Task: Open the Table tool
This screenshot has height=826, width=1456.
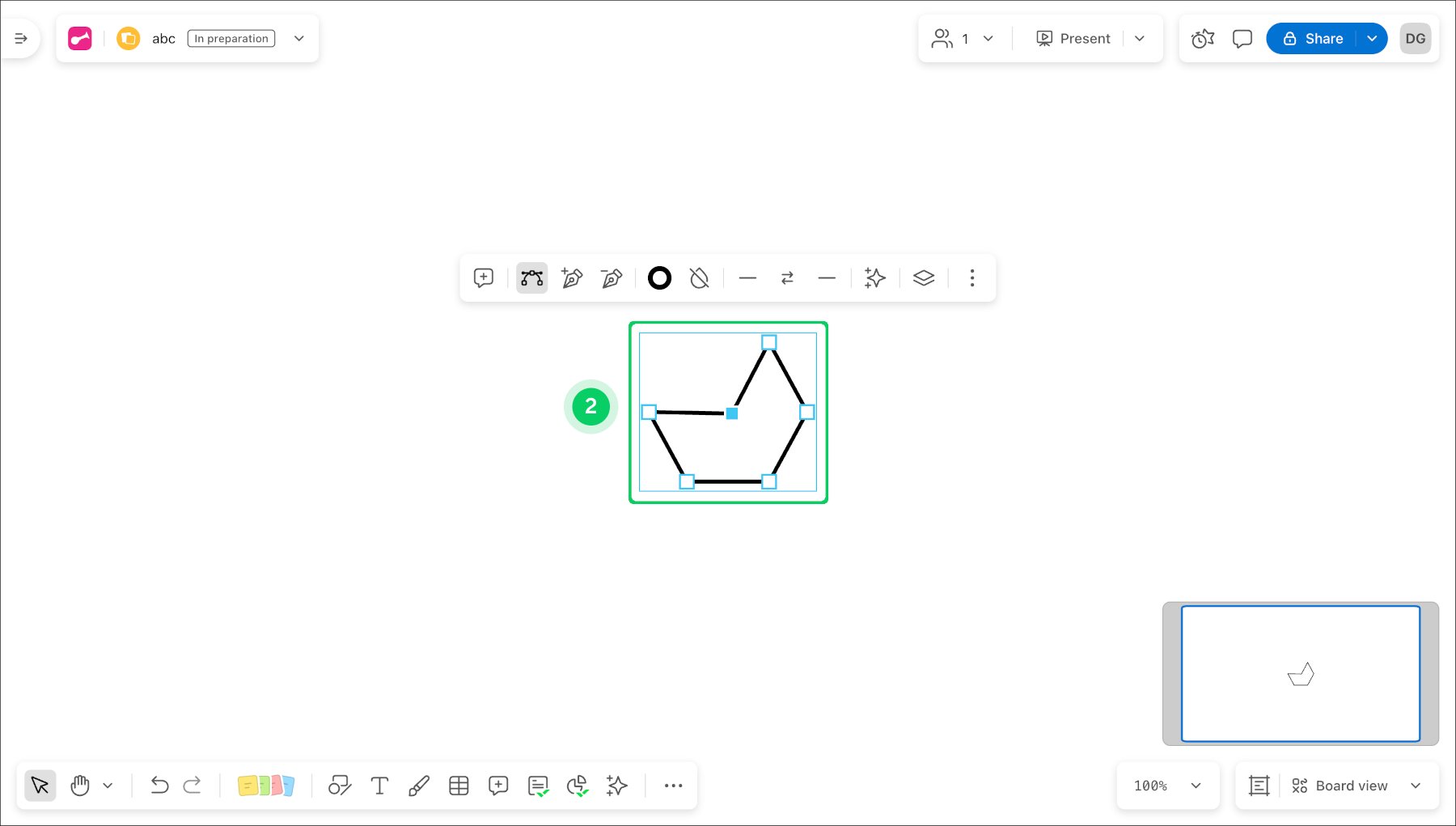Action: coord(459,785)
